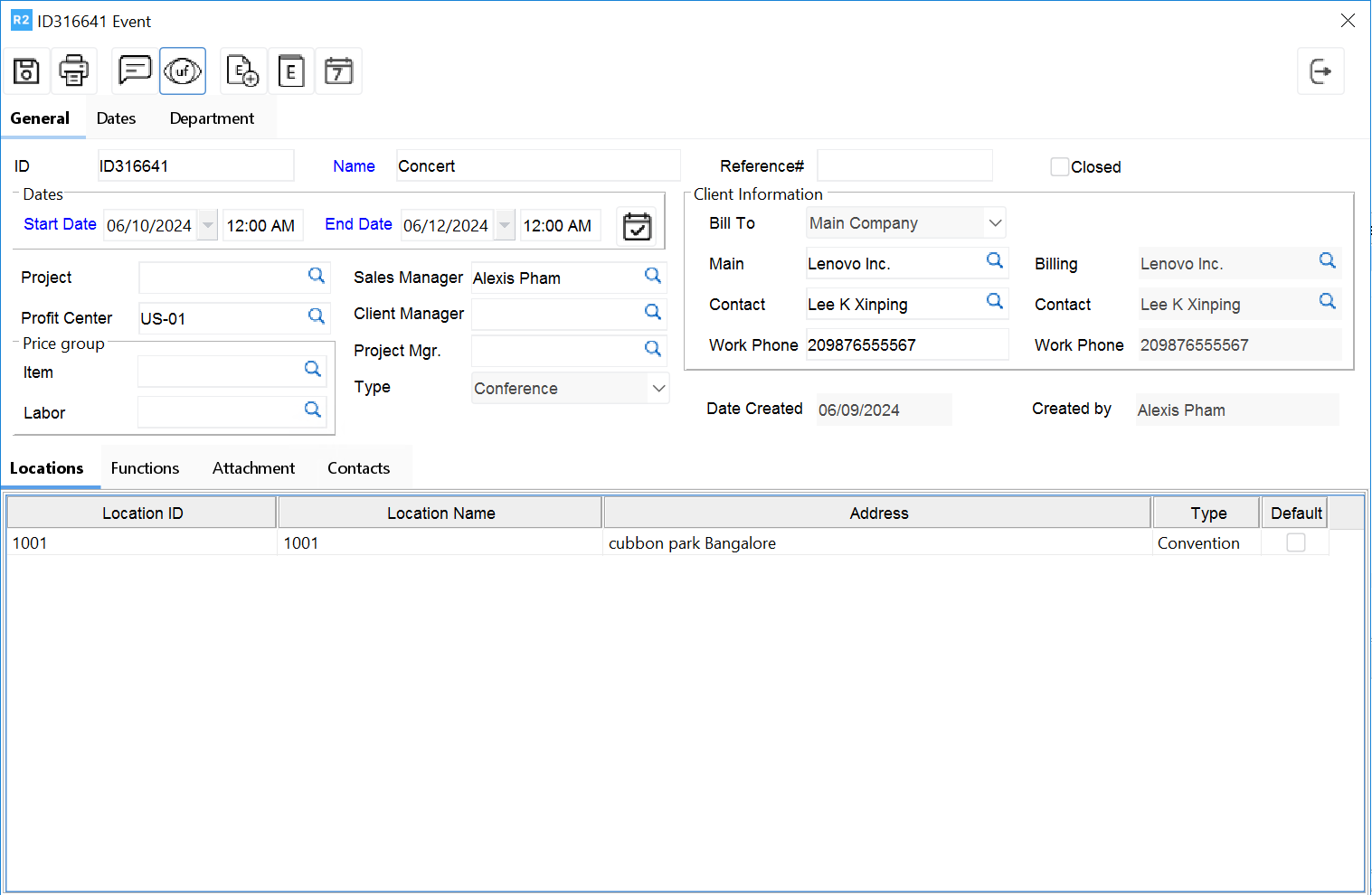Click the exit icon at top right
Screen dimensions: 1372x895
[1320, 71]
